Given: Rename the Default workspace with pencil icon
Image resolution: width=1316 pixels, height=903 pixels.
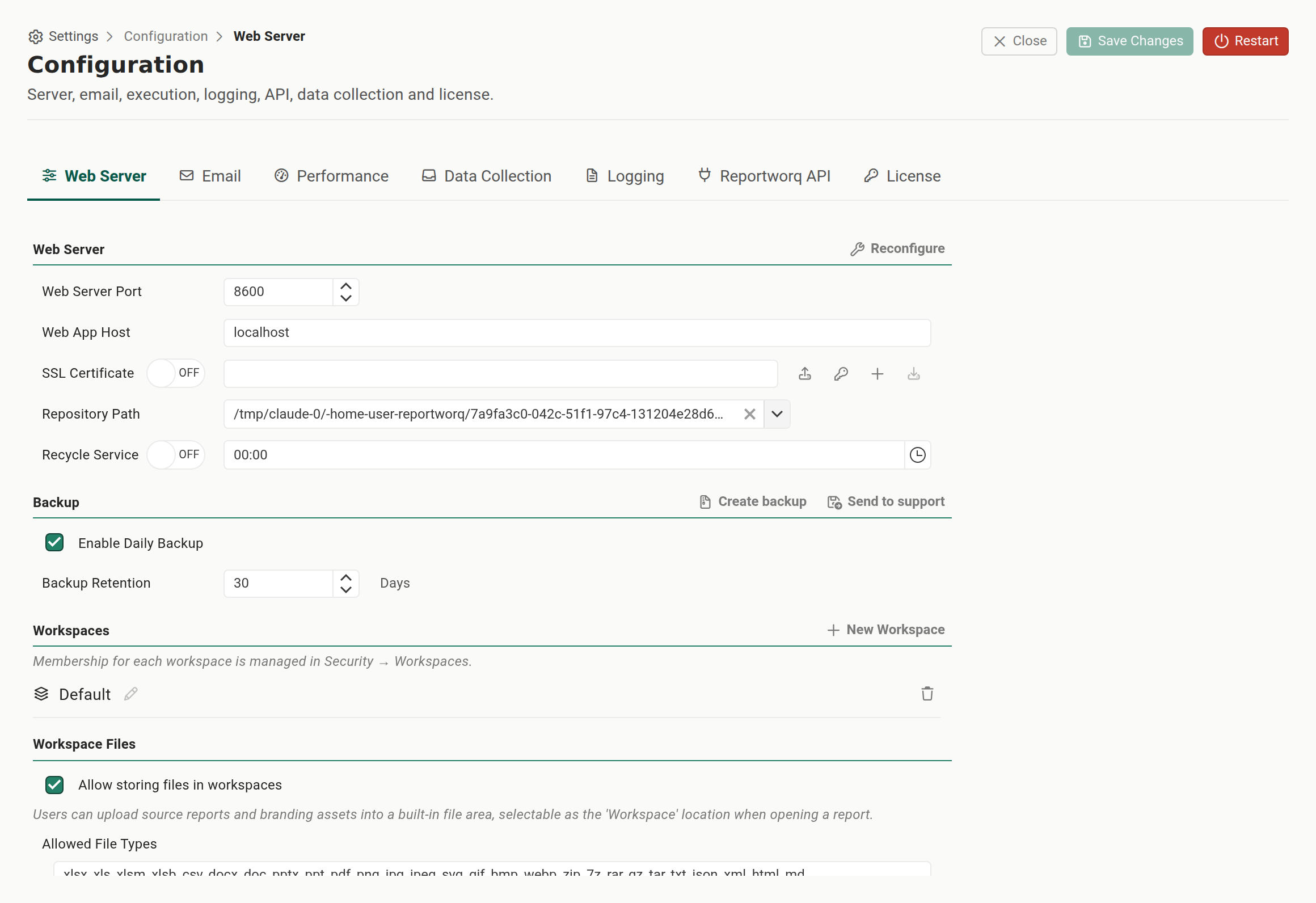Looking at the screenshot, I should pyautogui.click(x=131, y=694).
